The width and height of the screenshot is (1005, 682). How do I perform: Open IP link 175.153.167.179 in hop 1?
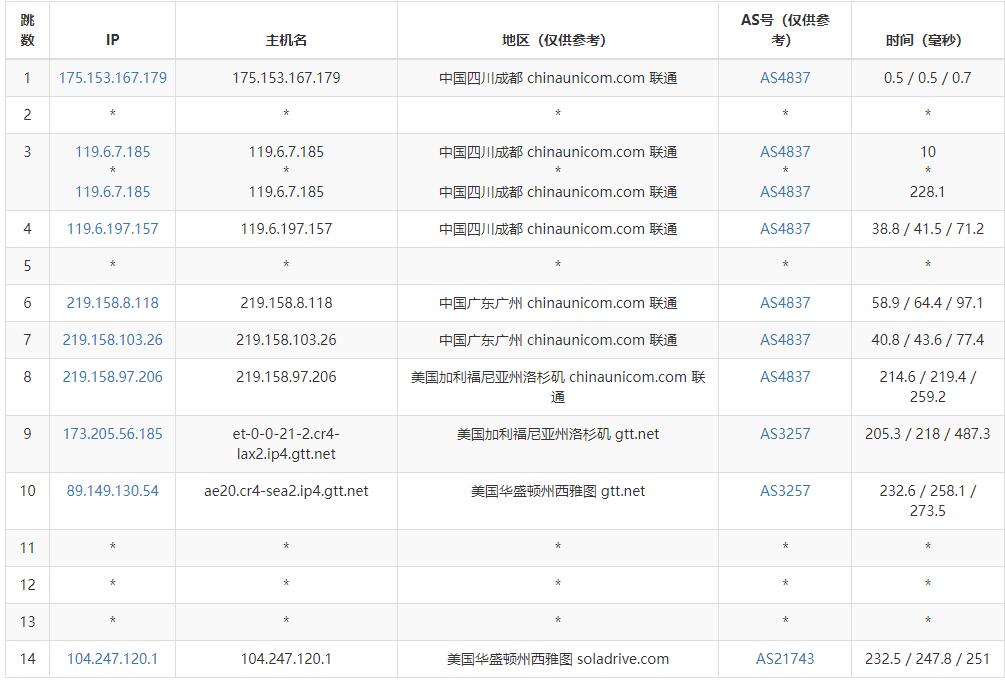(113, 78)
